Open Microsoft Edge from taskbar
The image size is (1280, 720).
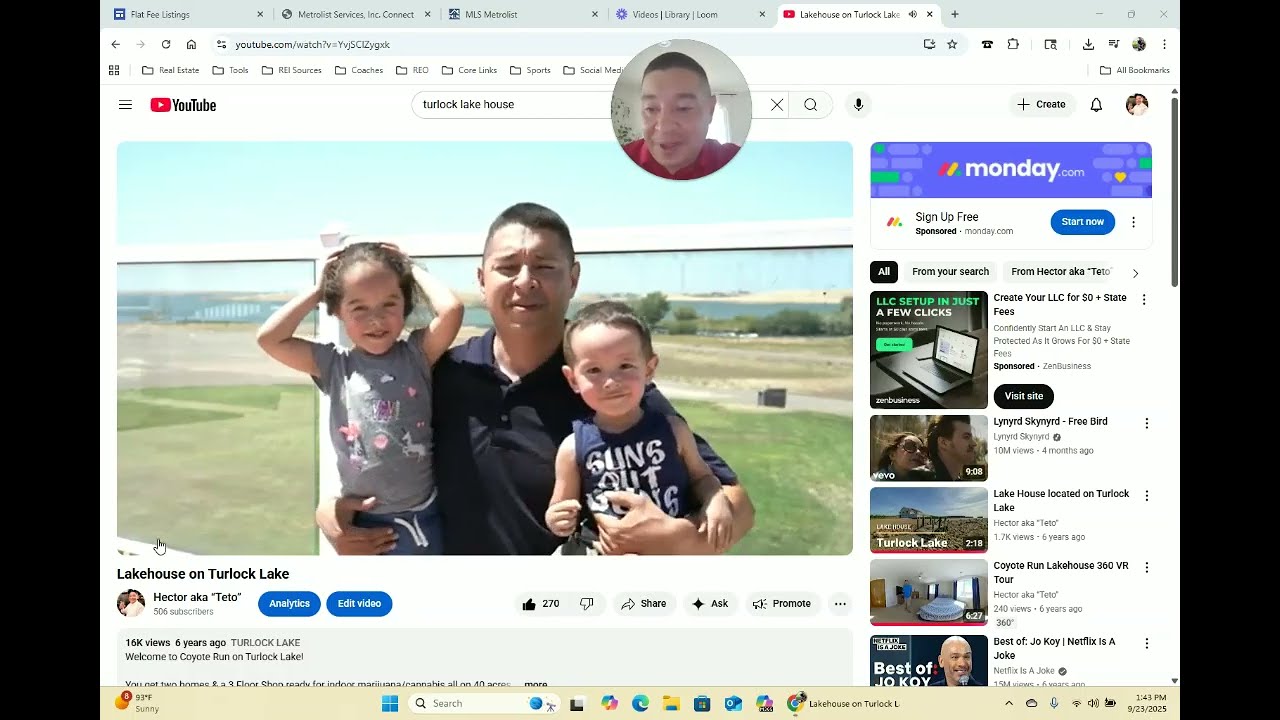(640, 703)
